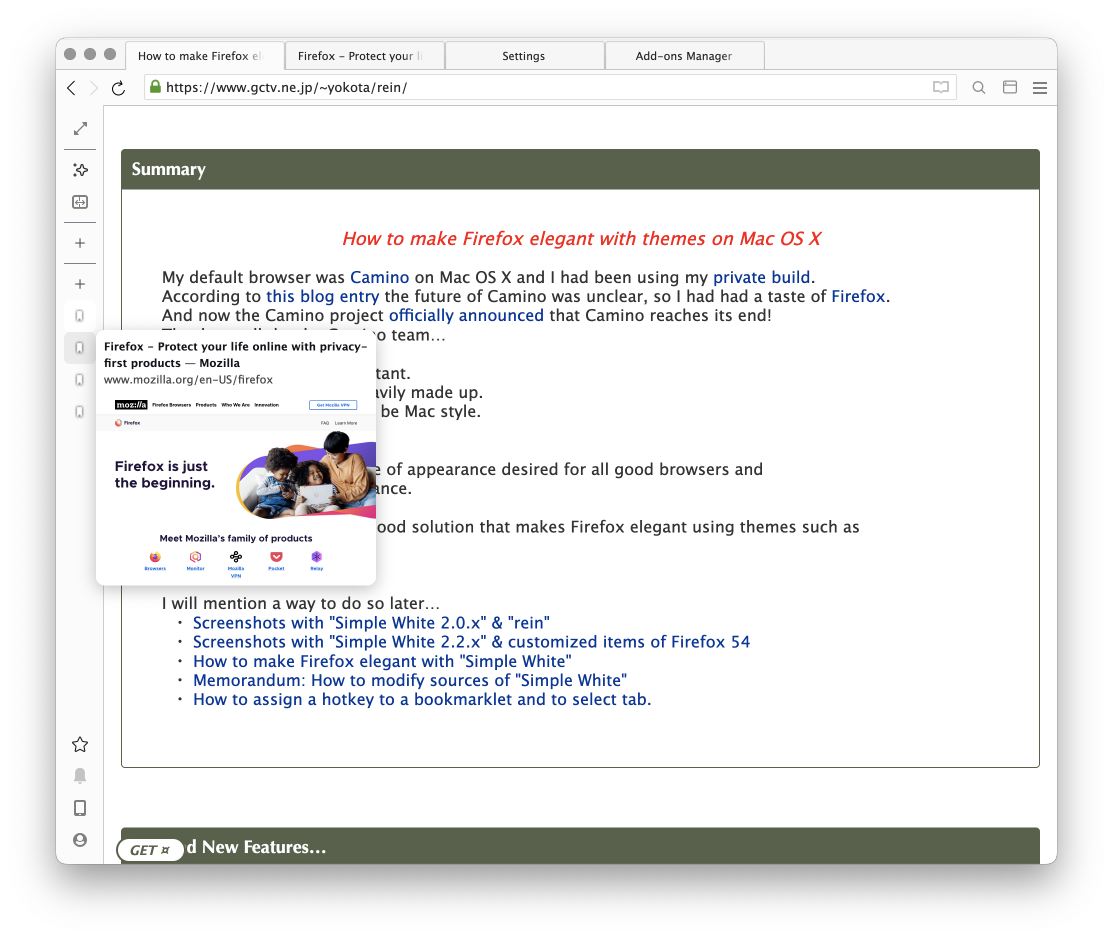Toggle reader view in address bar
Screen dimensions: 1113x938
(940, 88)
